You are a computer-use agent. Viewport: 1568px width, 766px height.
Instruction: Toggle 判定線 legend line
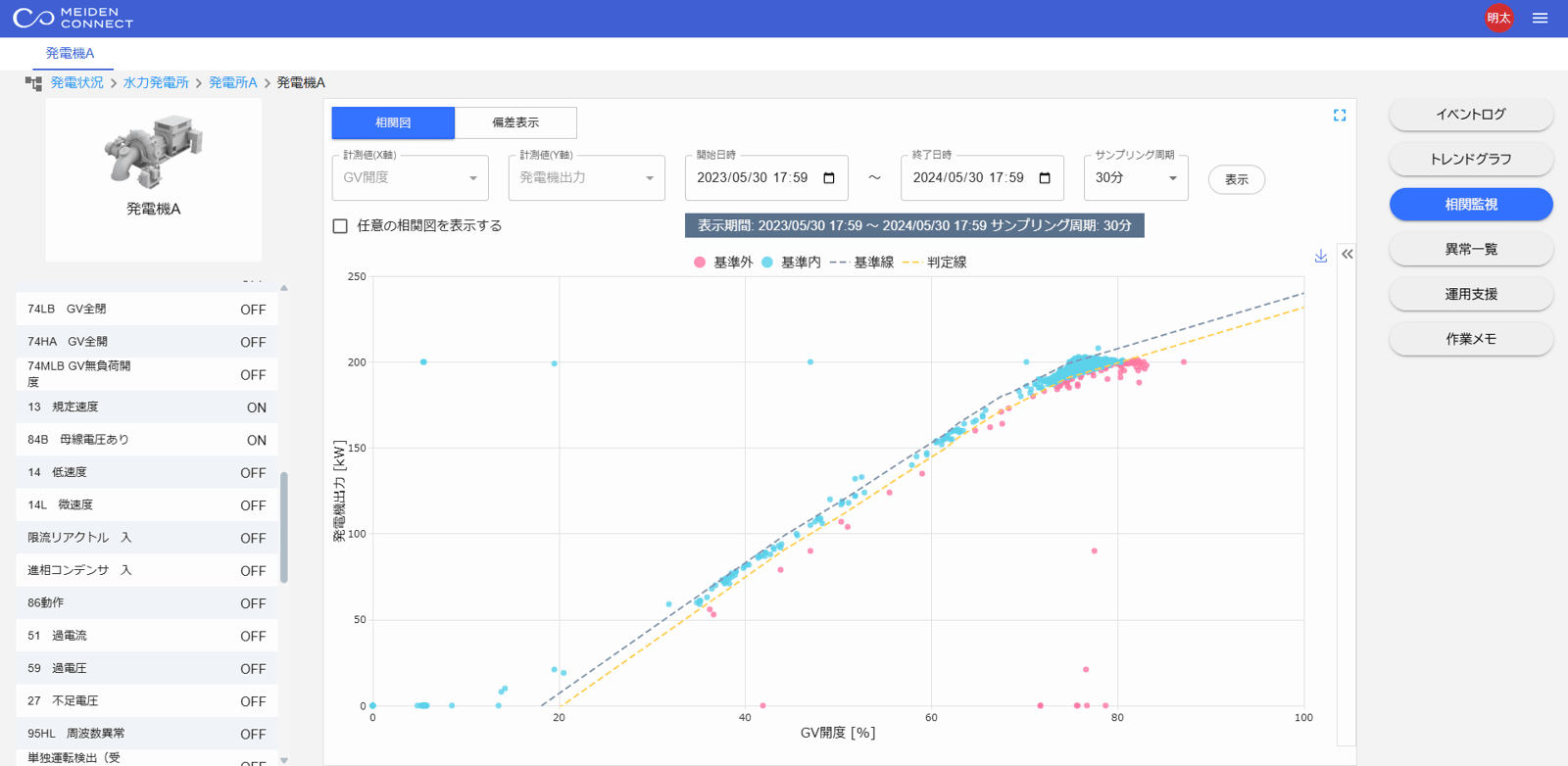point(934,263)
